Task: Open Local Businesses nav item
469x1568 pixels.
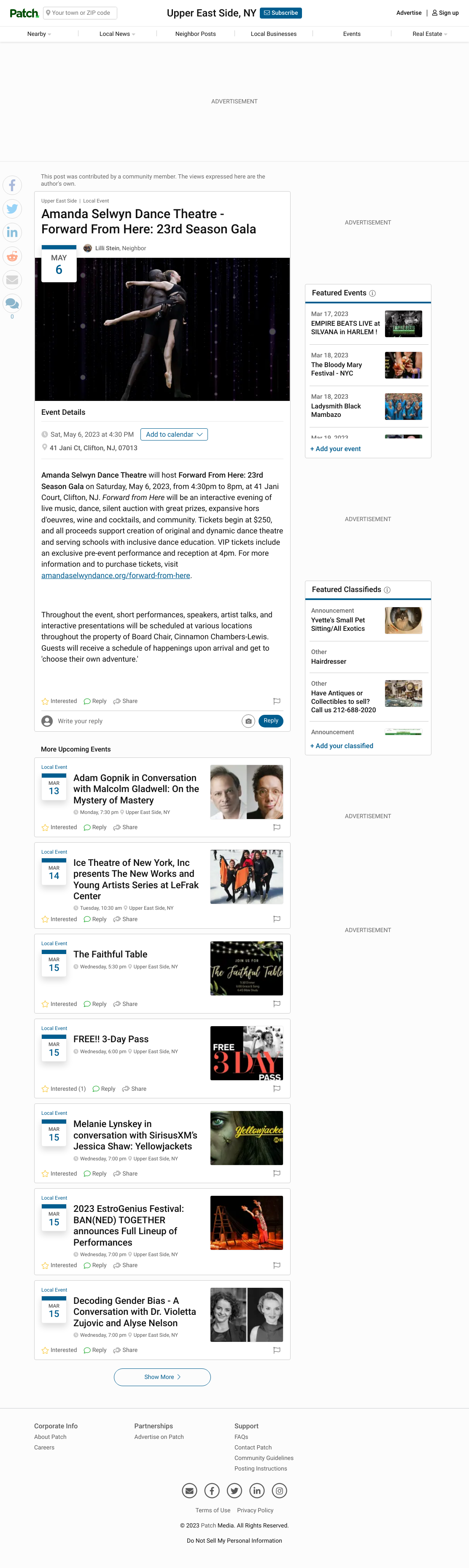Action: (274, 34)
